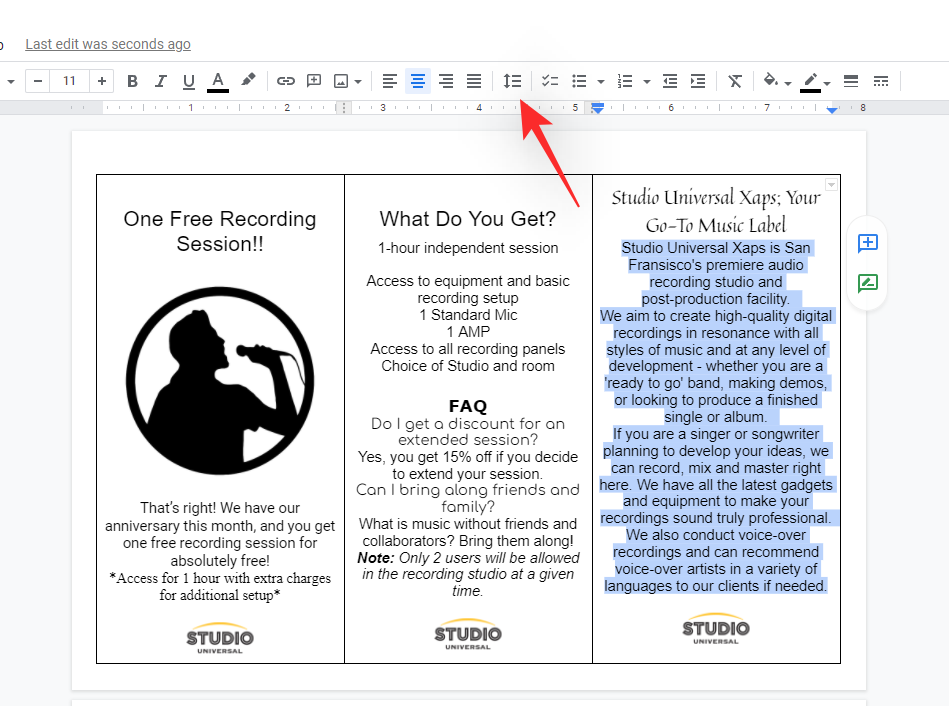The image size is (949, 706).
Task: Expand the bulleted list options dropdown
Action: pos(601,82)
